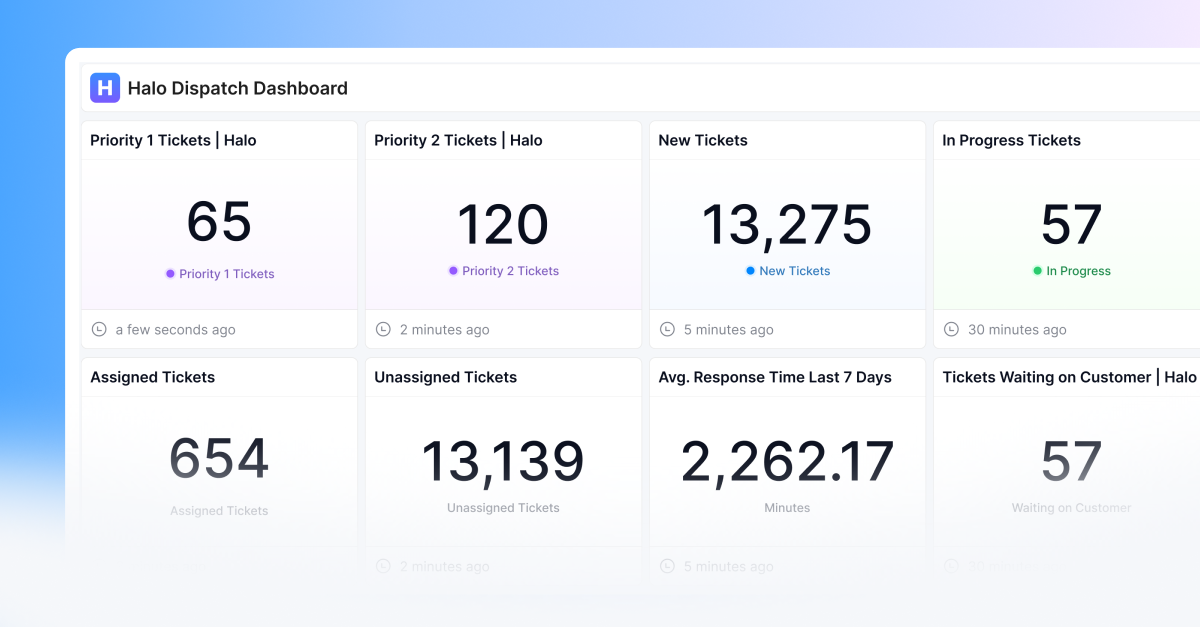Click the 'a few seconds ago' timestamp
The image size is (1200, 627).
(176, 329)
